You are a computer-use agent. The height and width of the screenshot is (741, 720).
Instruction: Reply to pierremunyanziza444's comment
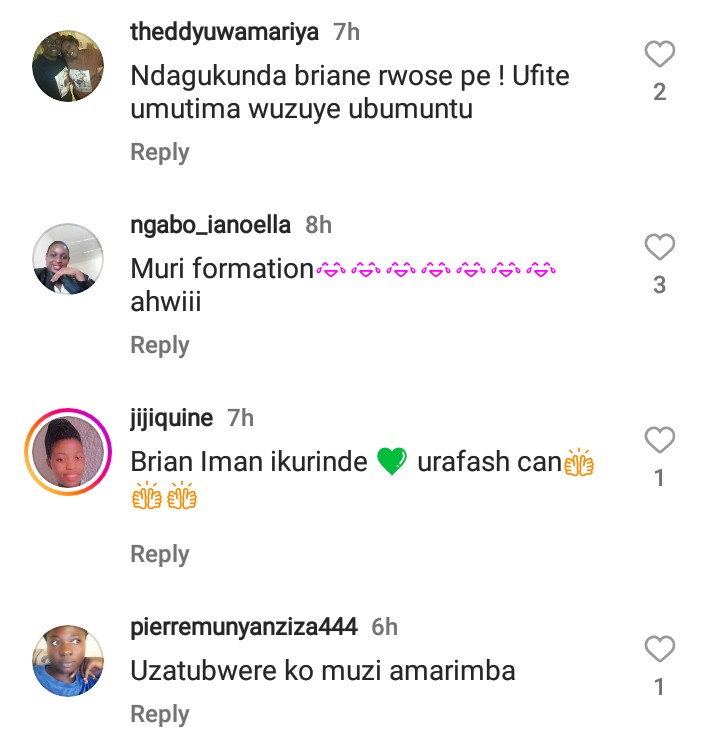160,714
